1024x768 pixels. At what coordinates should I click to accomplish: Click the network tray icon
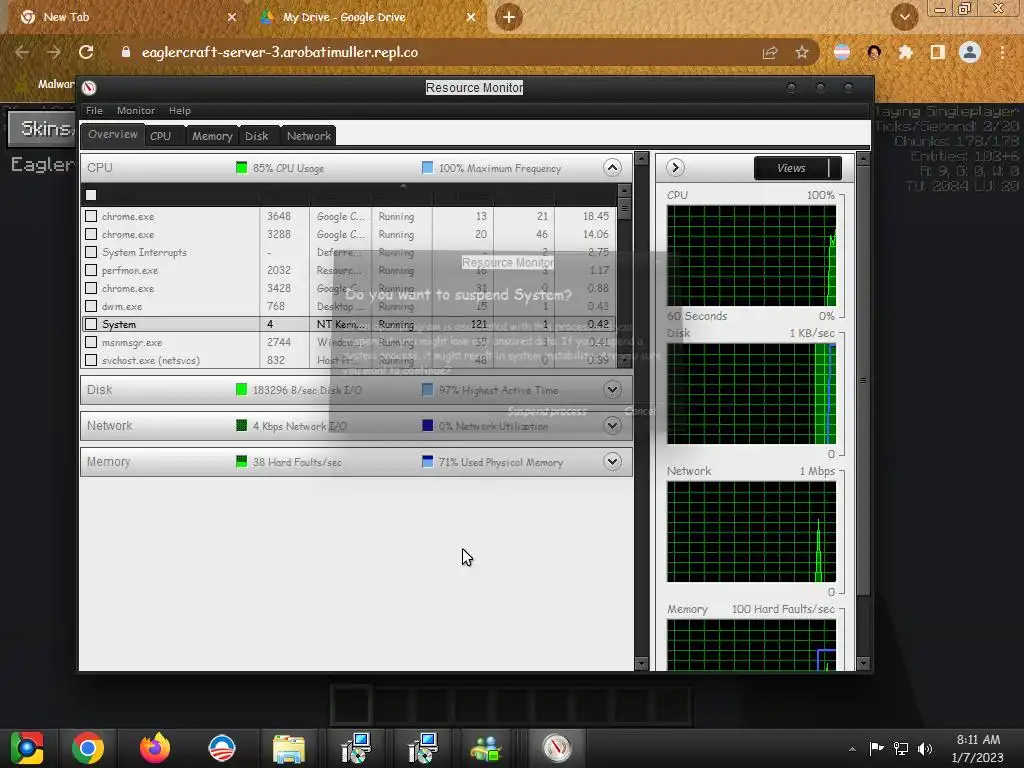[901, 748]
